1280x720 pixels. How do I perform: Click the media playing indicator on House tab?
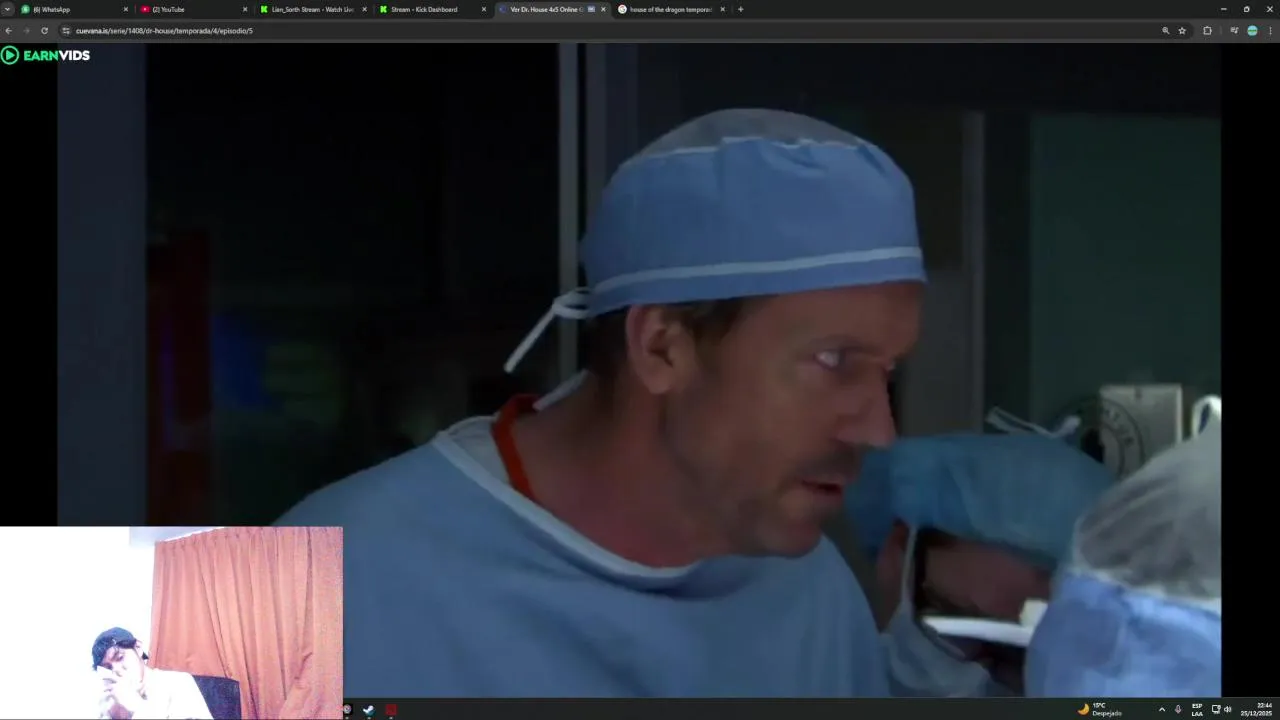591,9
